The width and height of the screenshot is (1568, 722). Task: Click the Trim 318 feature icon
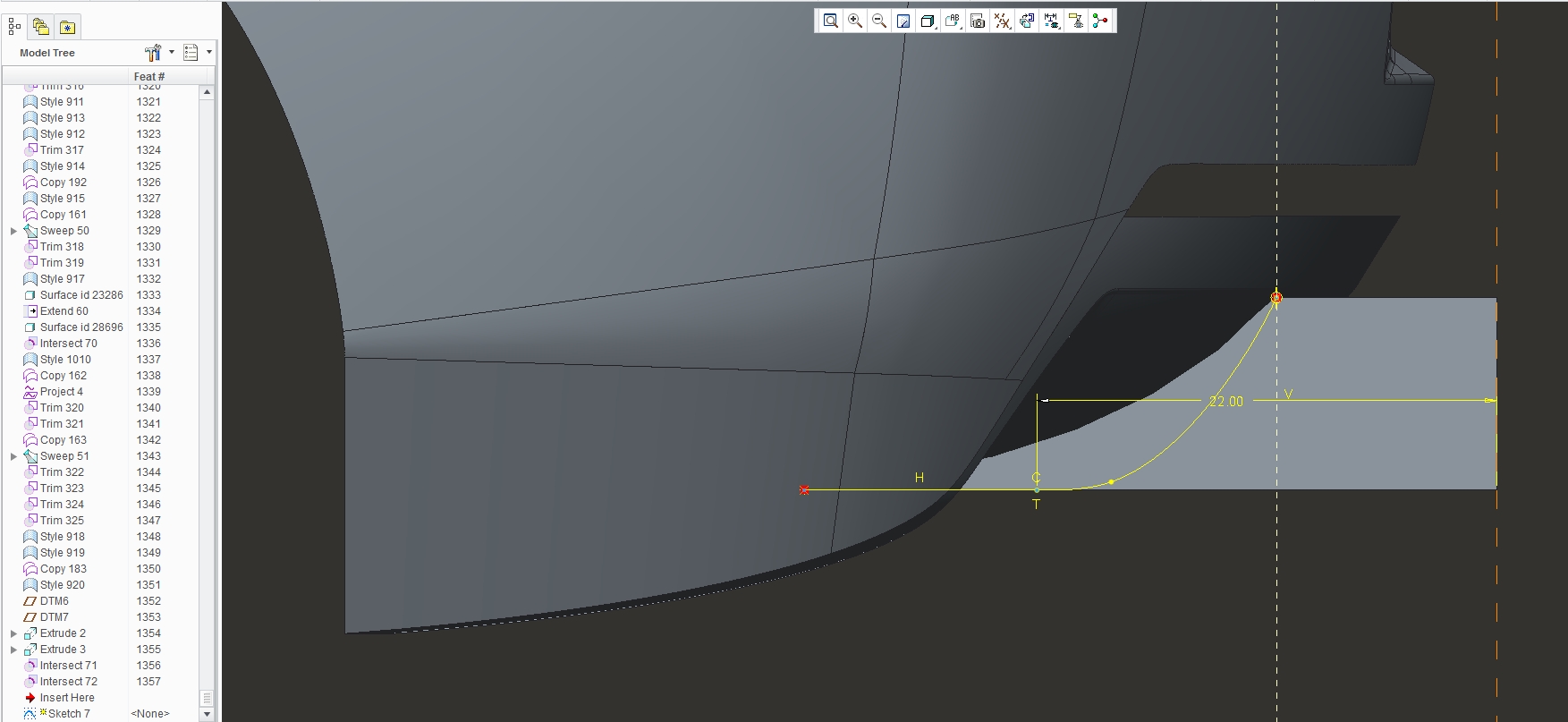(30, 247)
